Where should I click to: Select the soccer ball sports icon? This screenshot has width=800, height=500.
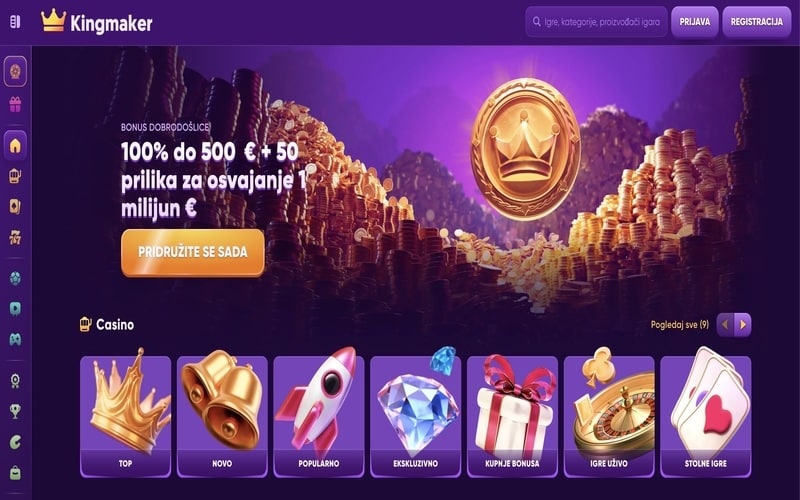pos(15,278)
